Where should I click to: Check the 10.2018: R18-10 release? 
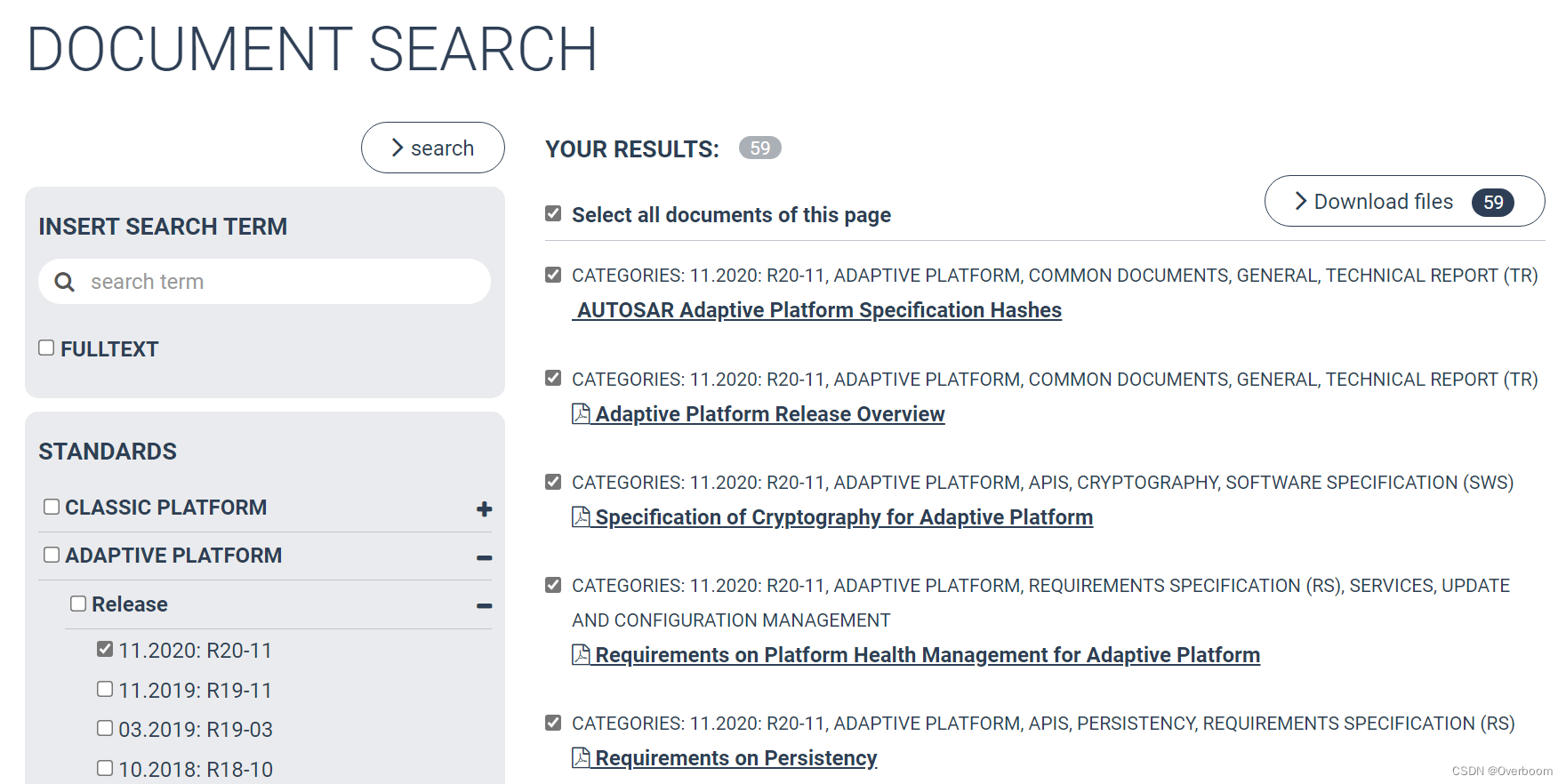click(105, 768)
